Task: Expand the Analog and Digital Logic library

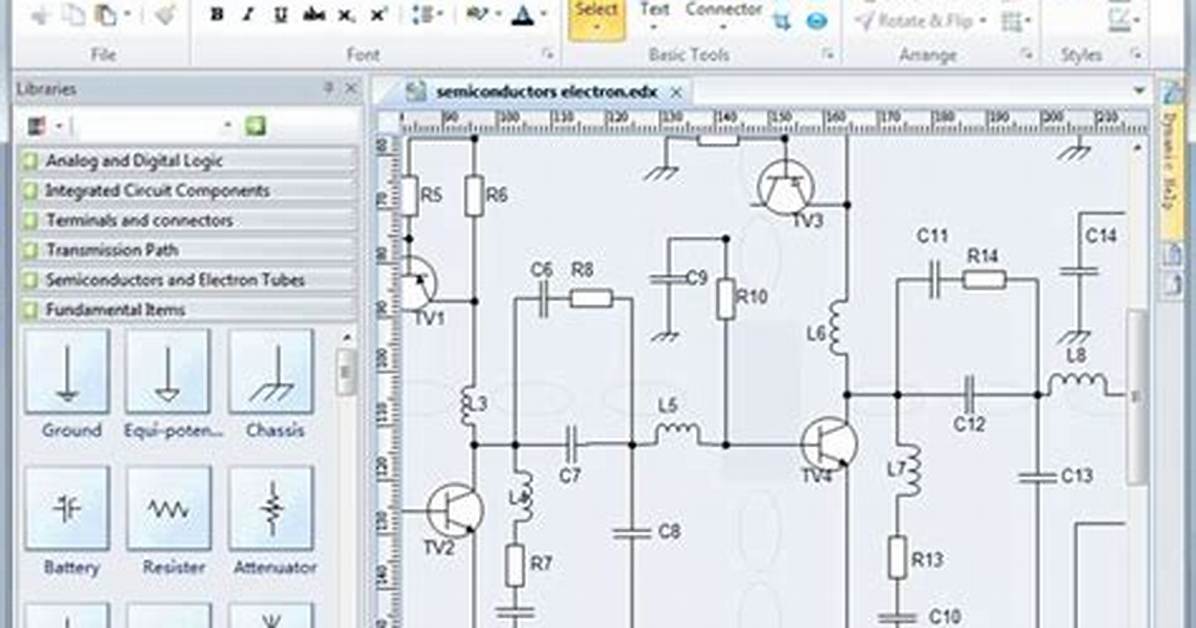Action: coord(188,161)
